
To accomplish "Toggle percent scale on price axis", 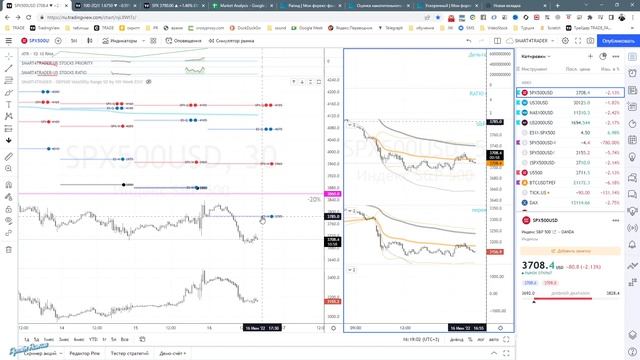I will (x=470, y=339).
